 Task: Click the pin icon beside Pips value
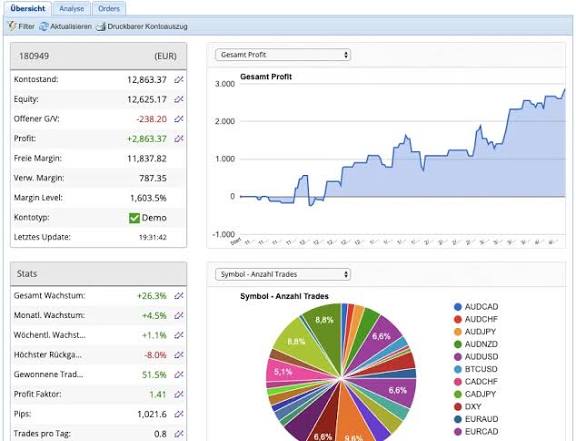(179, 414)
